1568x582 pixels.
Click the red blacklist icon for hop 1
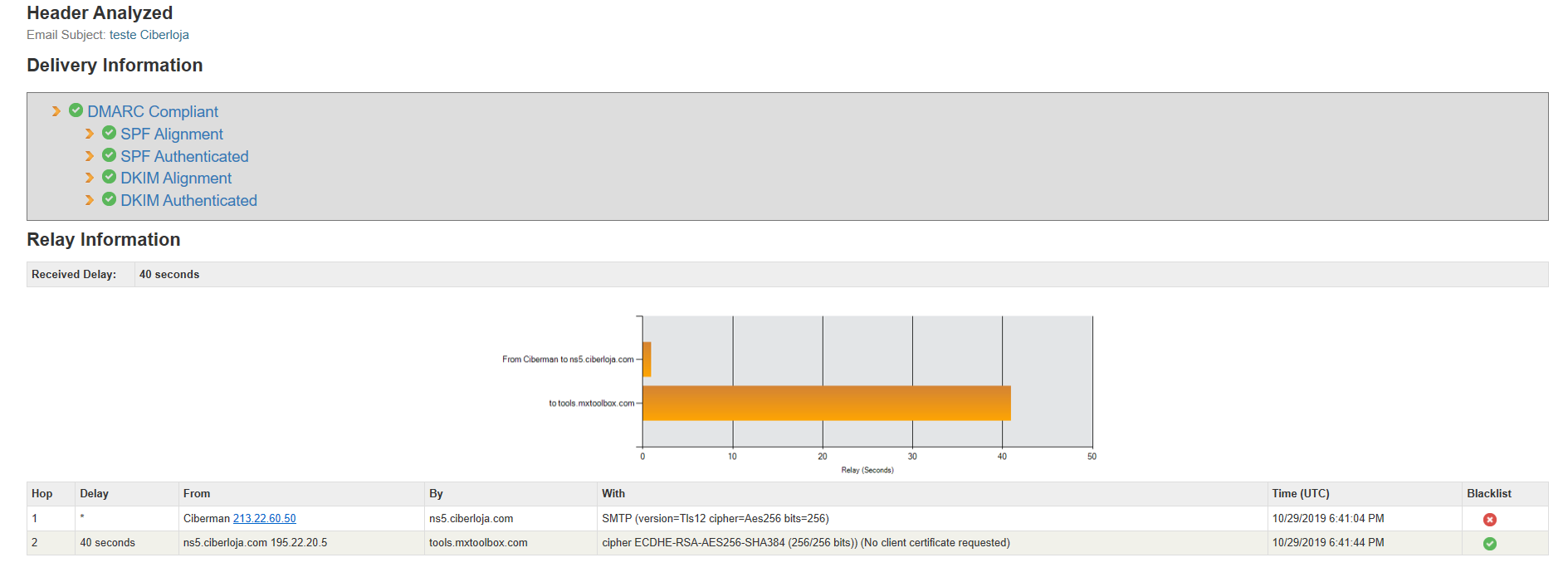(1489, 519)
